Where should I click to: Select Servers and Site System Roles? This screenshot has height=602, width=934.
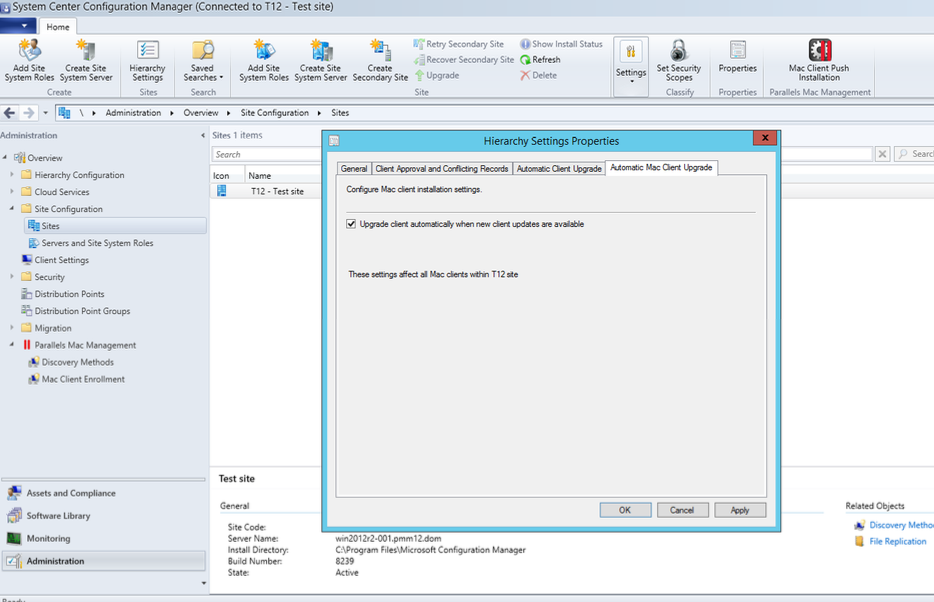click(x=97, y=243)
